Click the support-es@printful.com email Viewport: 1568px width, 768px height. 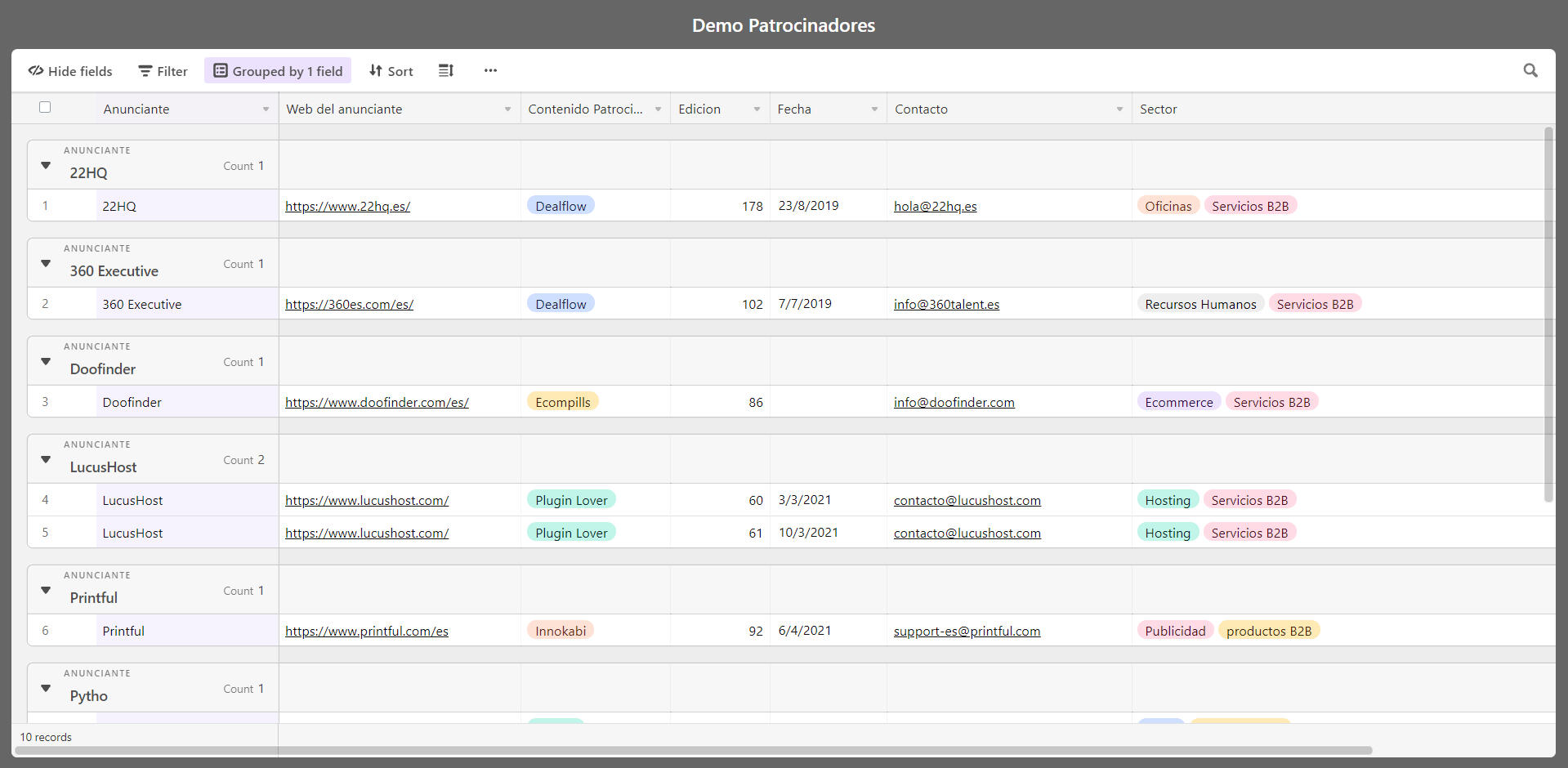click(x=967, y=632)
